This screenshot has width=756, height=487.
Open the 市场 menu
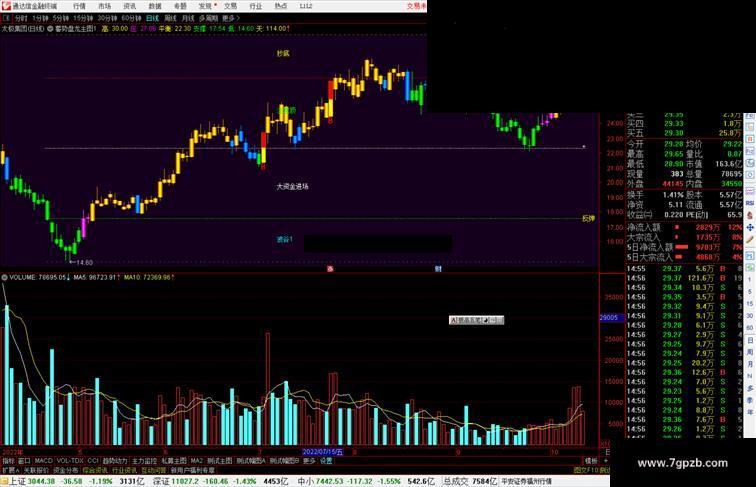pyautogui.click(x=105, y=6)
